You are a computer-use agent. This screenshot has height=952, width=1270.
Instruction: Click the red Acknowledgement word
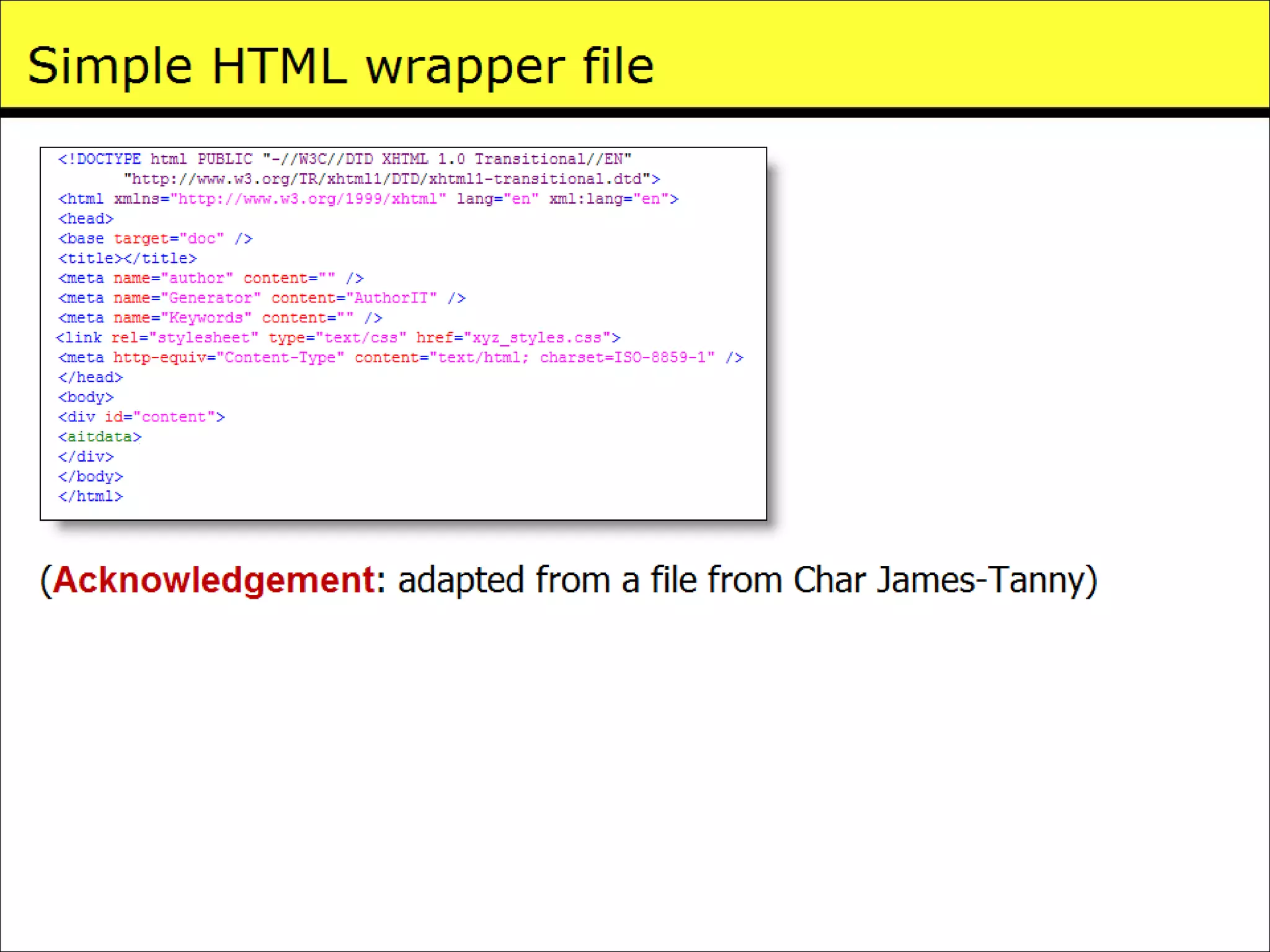coord(214,580)
